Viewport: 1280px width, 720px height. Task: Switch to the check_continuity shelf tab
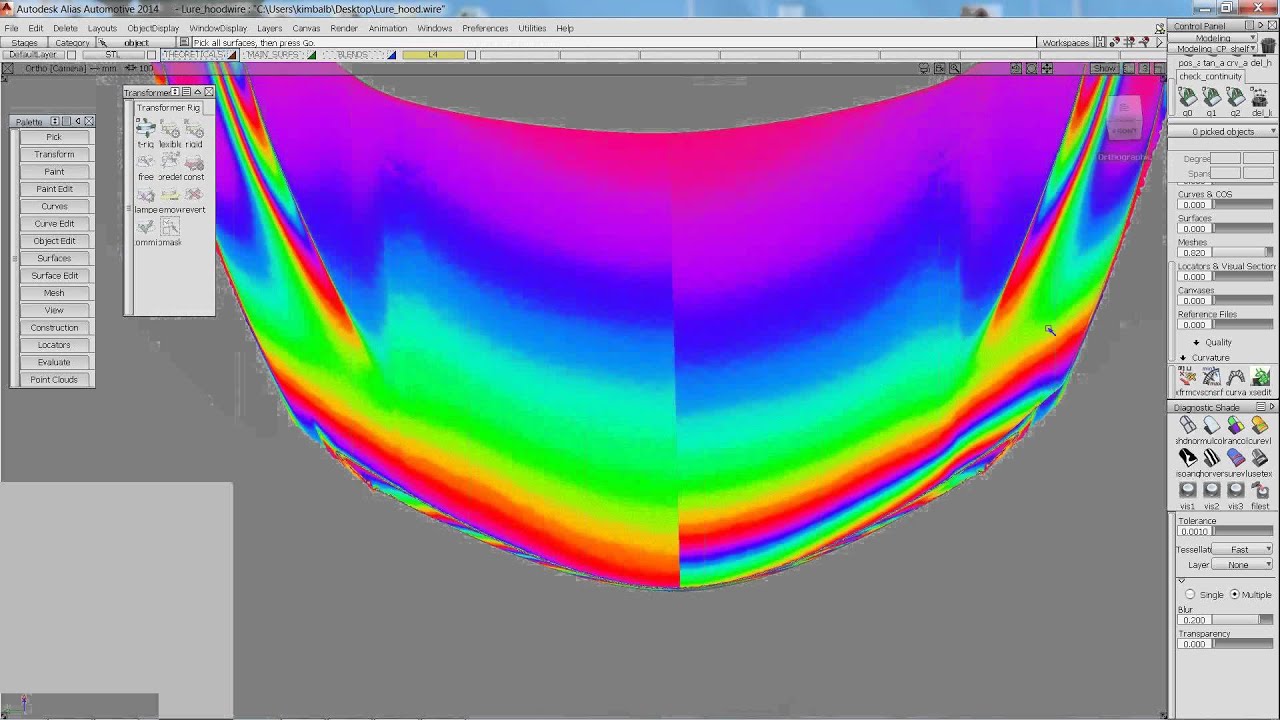coord(1210,76)
